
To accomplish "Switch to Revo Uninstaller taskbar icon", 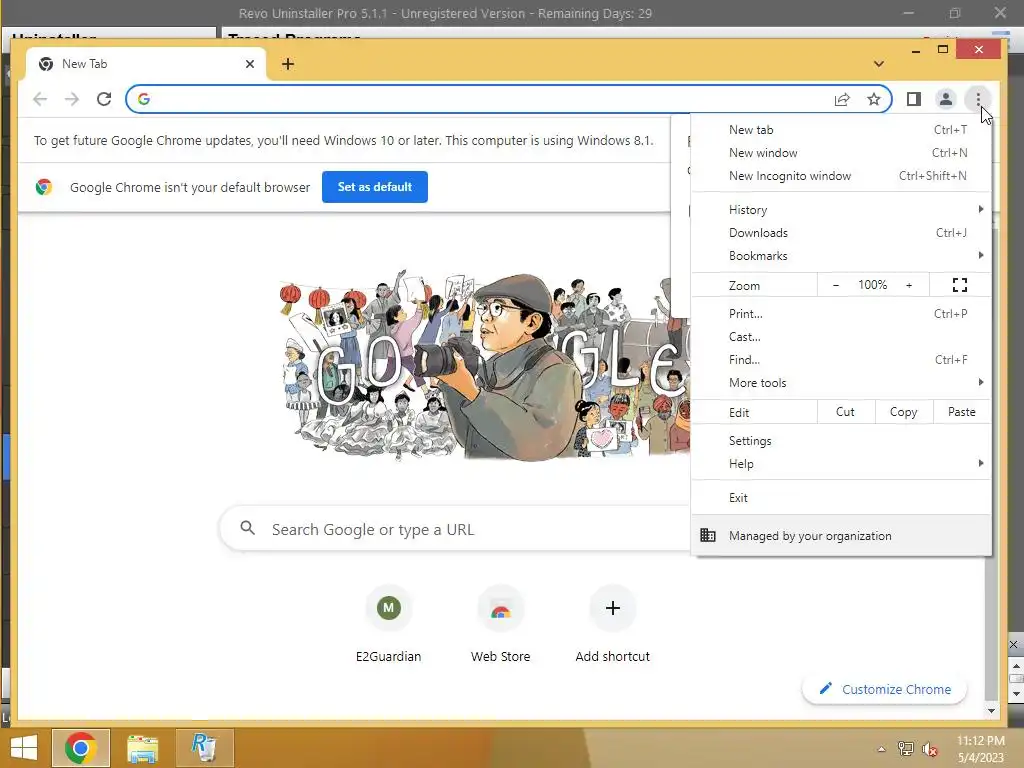I will 204,748.
